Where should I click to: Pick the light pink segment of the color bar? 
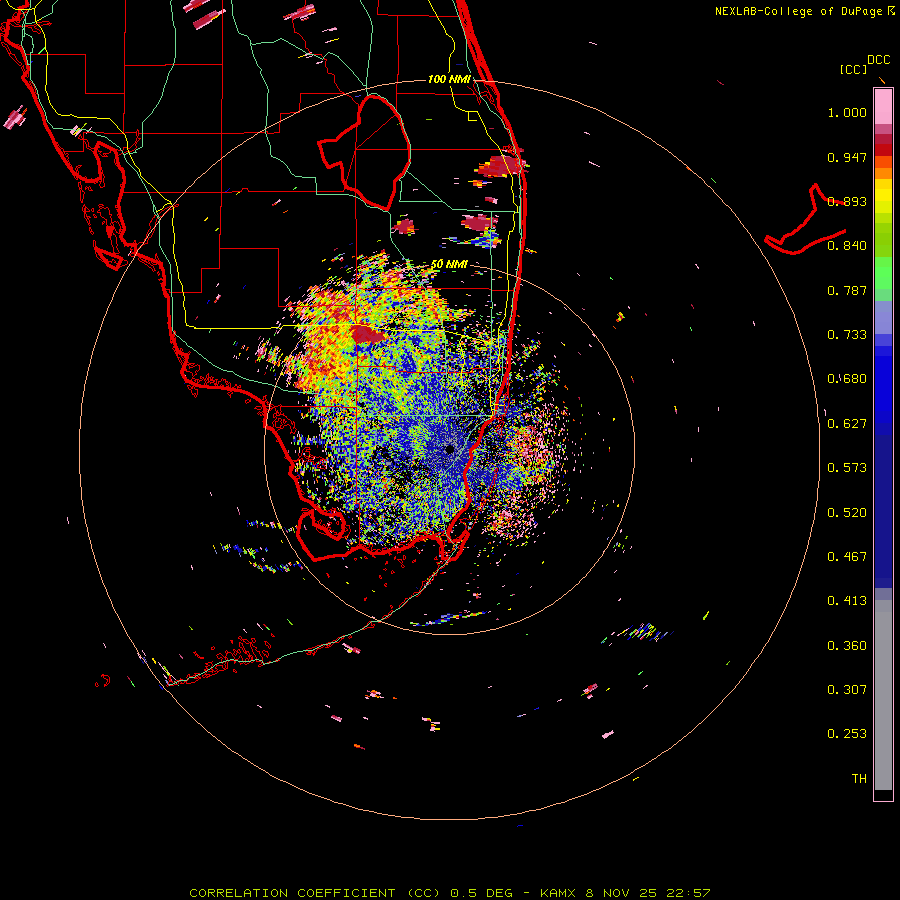pyautogui.click(x=883, y=107)
